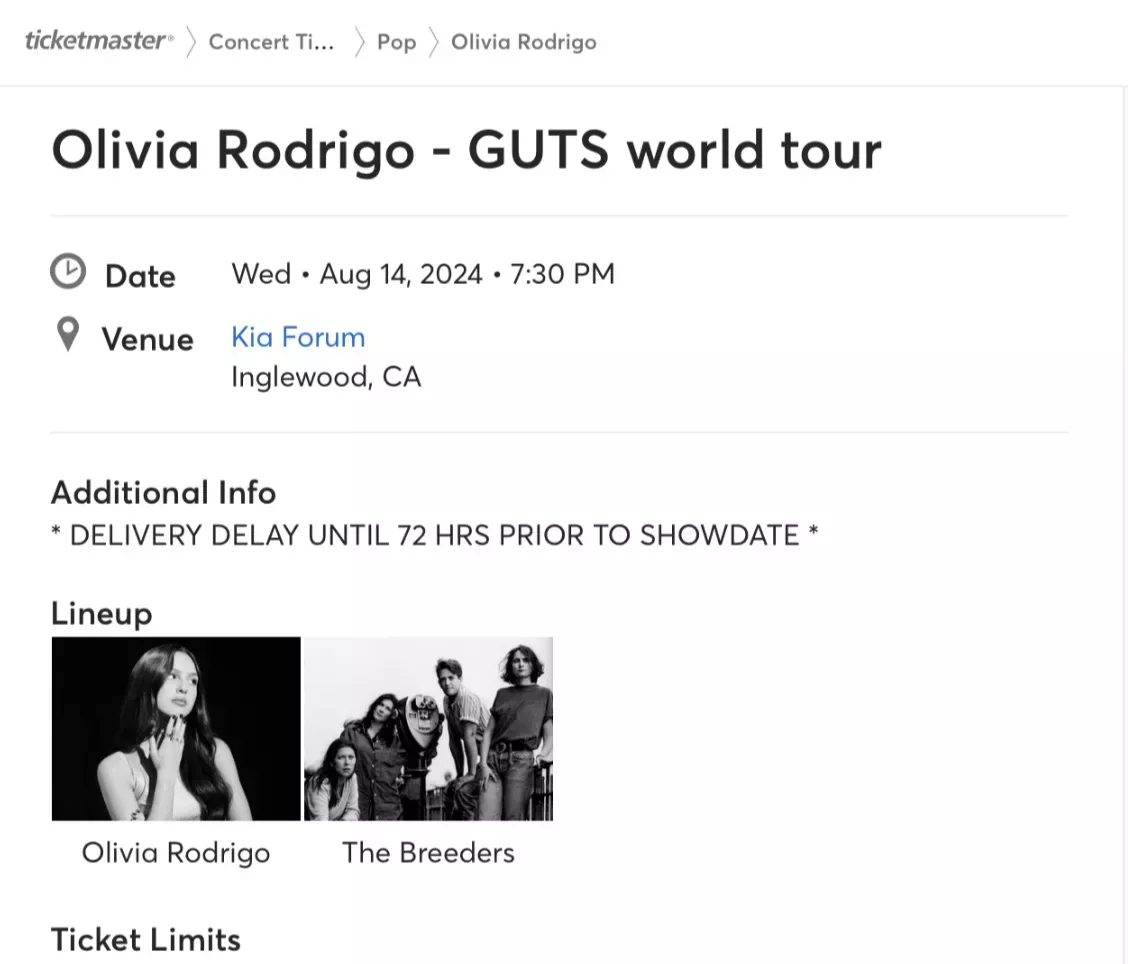Click the Ticketmaster logo
The height and width of the screenshot is (964, 1128).
(x=98, y=41)
